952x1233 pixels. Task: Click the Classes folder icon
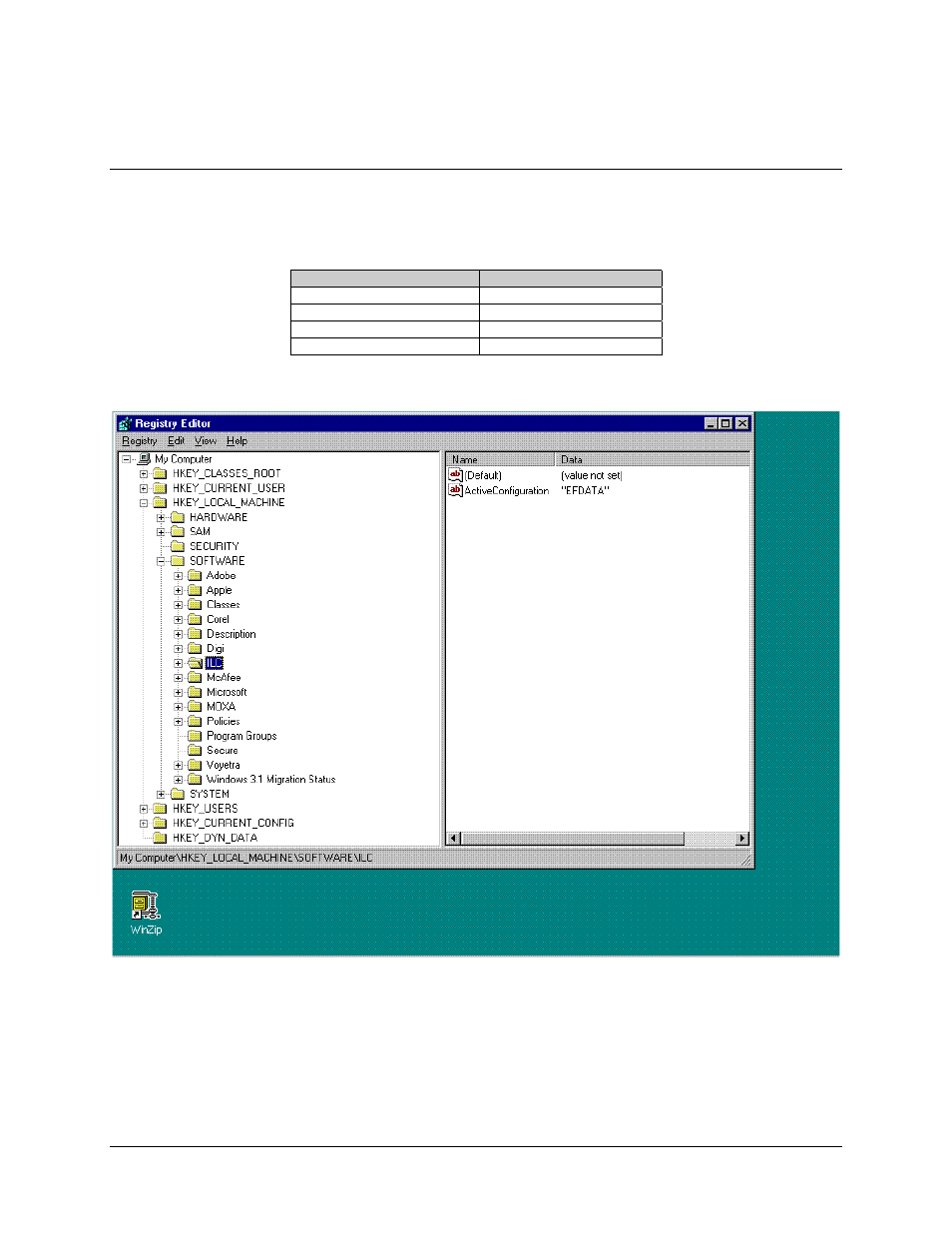pos(195,605)
